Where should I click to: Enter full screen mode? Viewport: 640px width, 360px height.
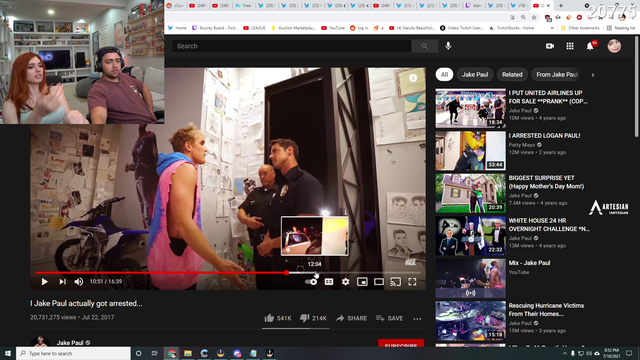412,282
